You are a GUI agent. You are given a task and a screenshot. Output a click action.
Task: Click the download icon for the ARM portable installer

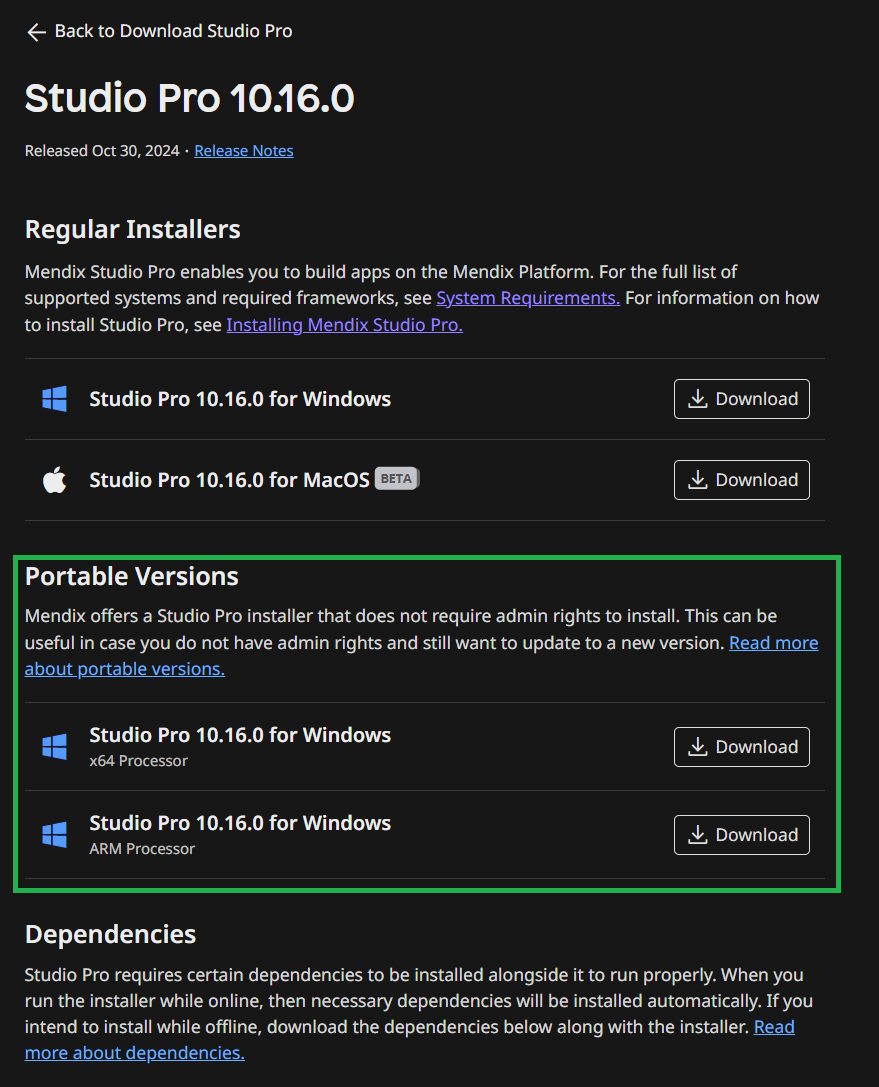698,834
